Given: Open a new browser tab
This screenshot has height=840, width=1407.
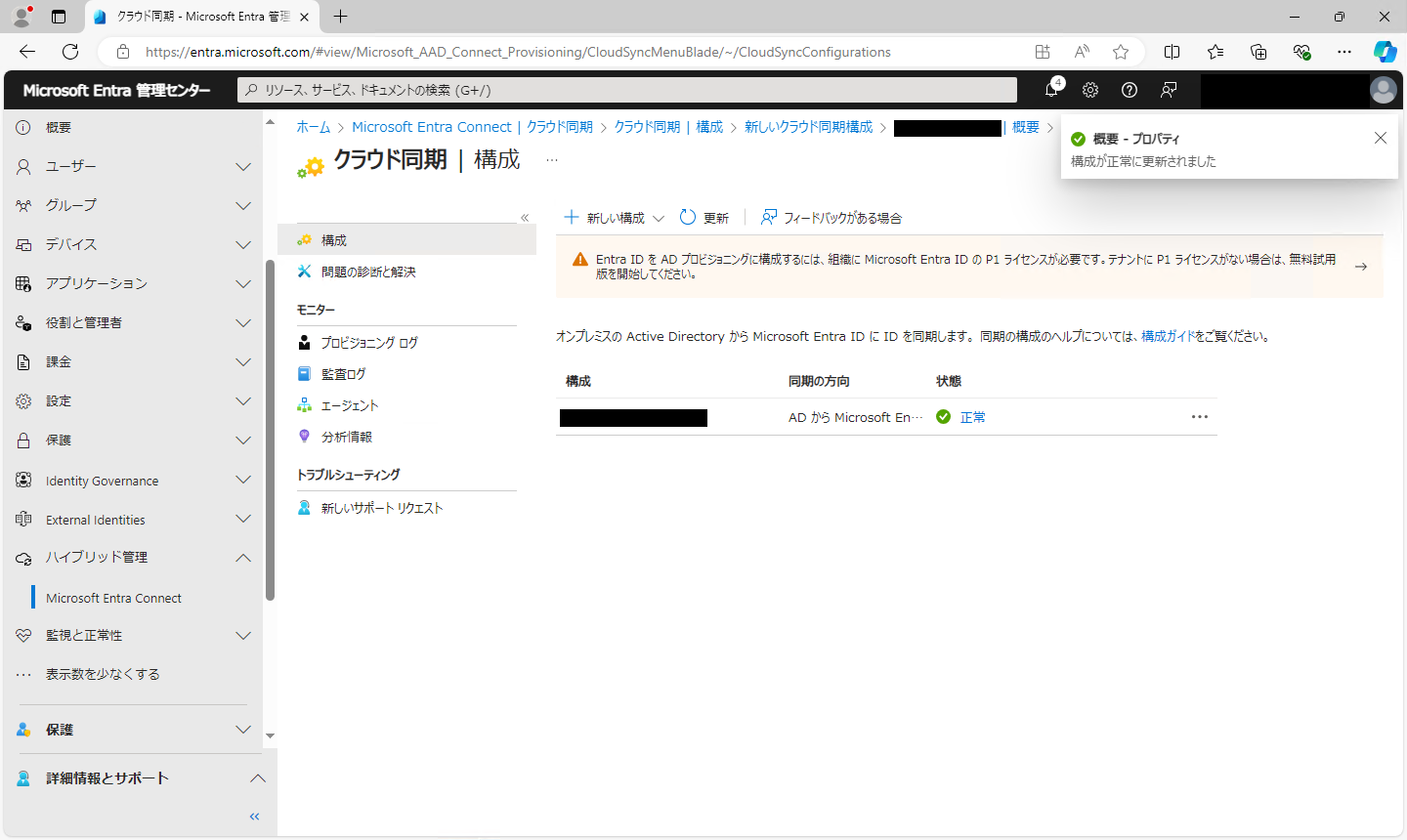Looking at the screenshot, I should pyautogui.click(x=340, y=17).
